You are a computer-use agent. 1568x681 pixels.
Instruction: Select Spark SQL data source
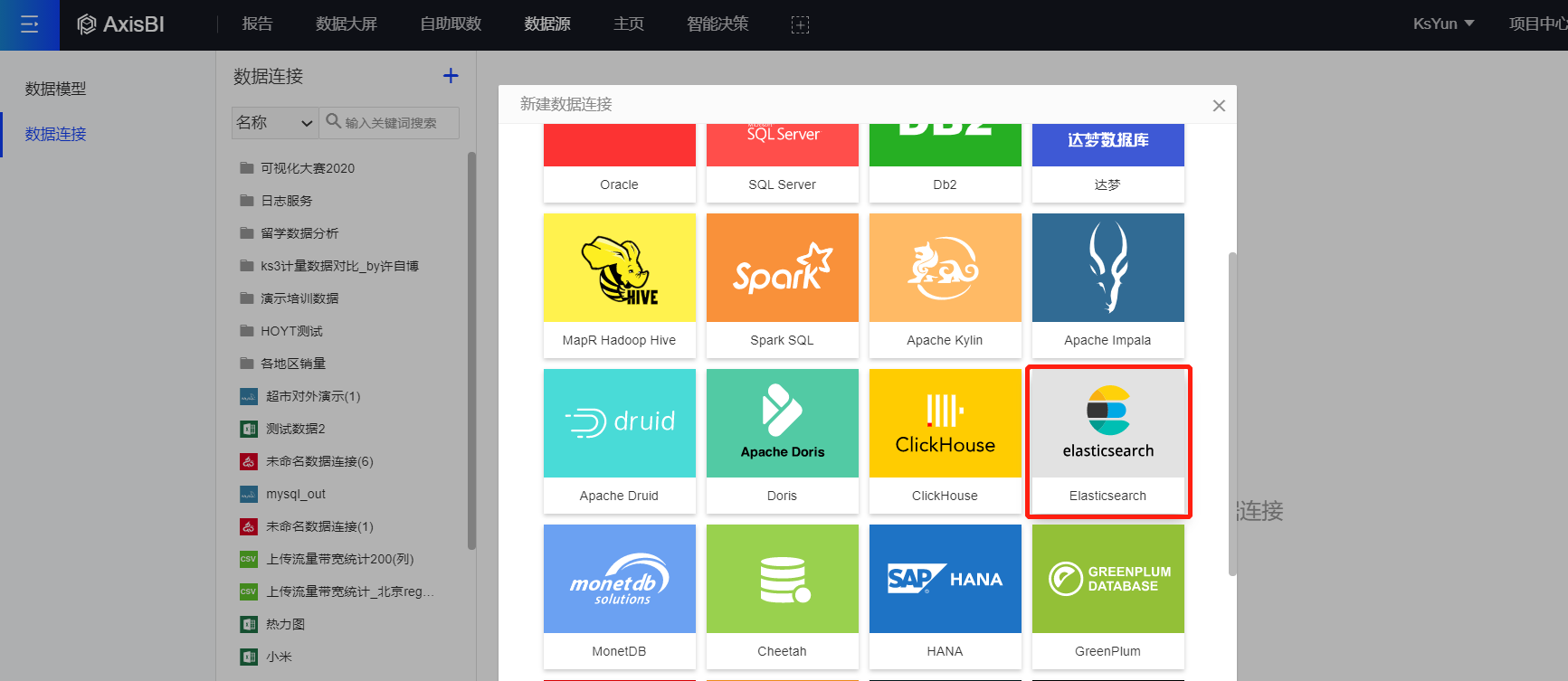[782, 285]
